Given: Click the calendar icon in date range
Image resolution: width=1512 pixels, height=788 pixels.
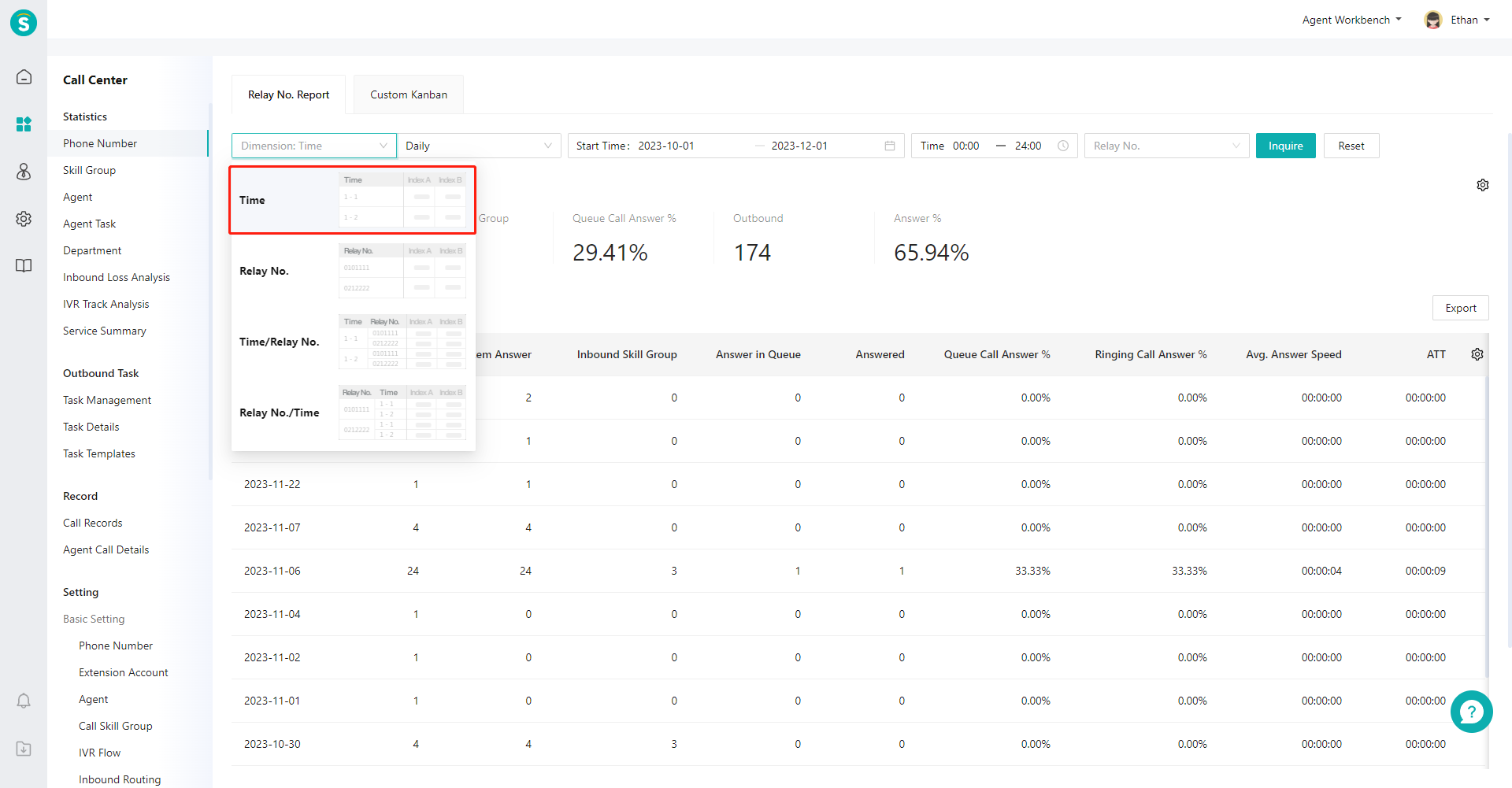Looking at the screenshot, I should click(890, 146).
